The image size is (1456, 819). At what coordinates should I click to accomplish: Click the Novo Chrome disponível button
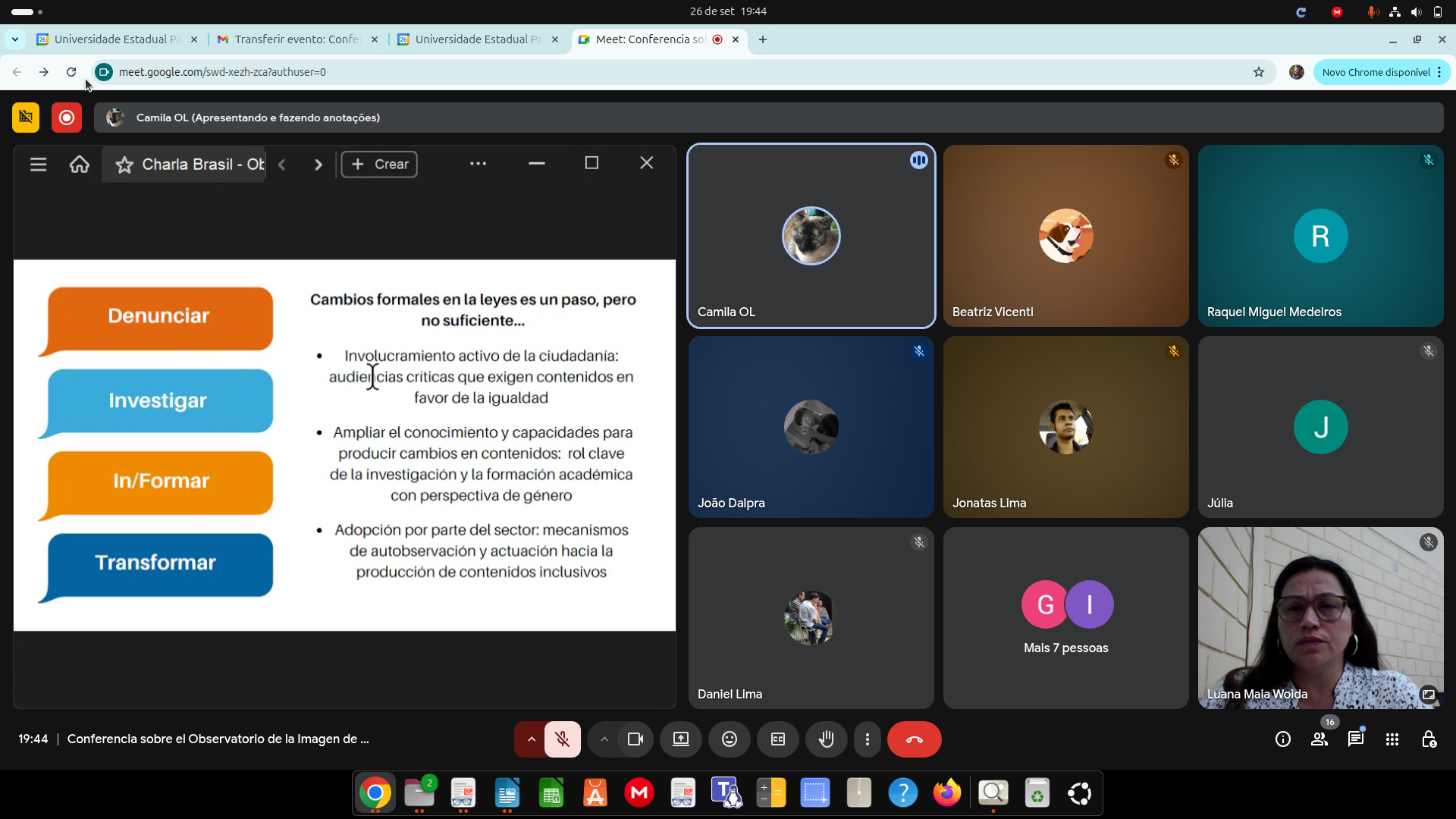[1376, 72]
